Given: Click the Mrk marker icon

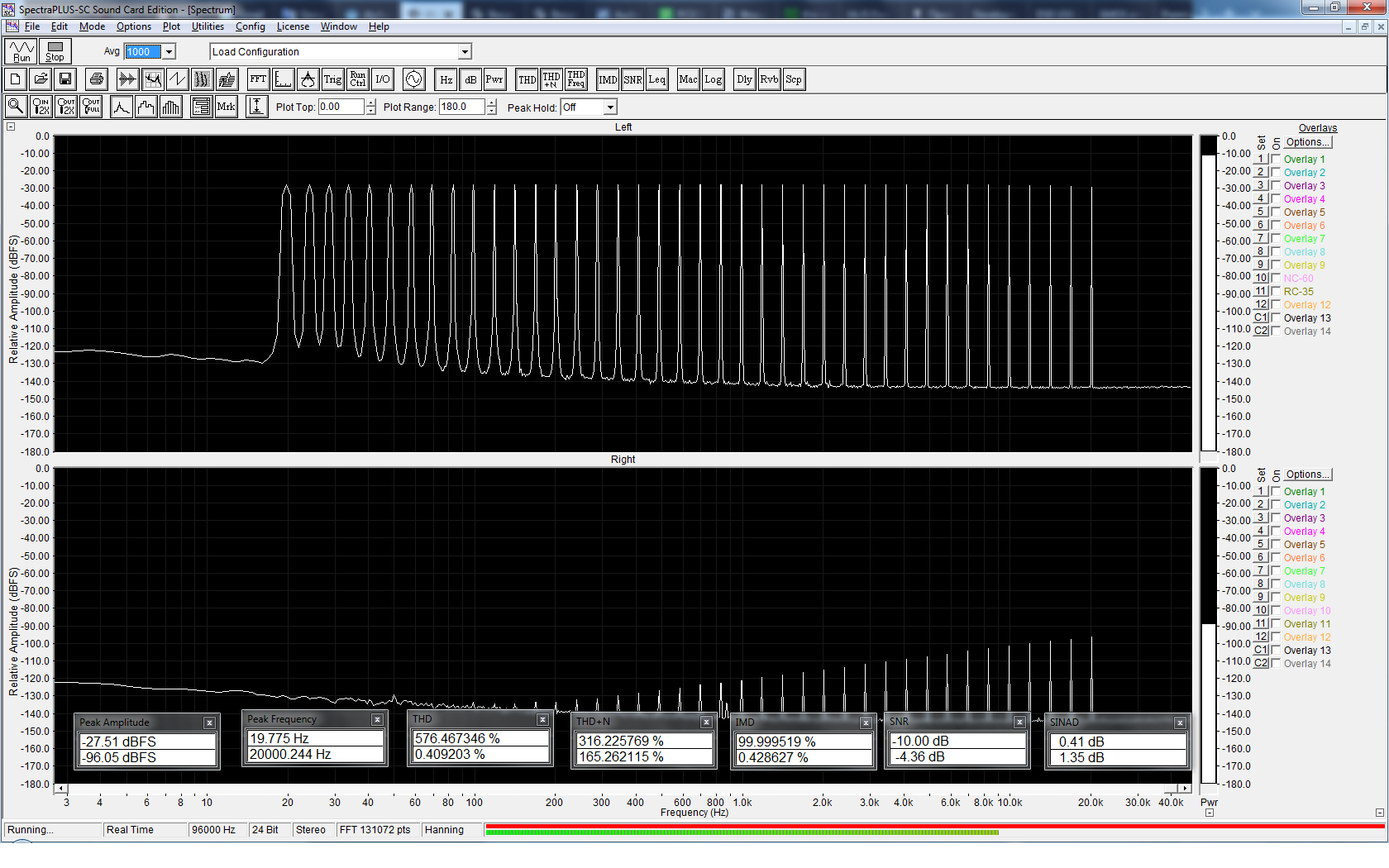Looking at the screenshot, I should coord(226,107).
